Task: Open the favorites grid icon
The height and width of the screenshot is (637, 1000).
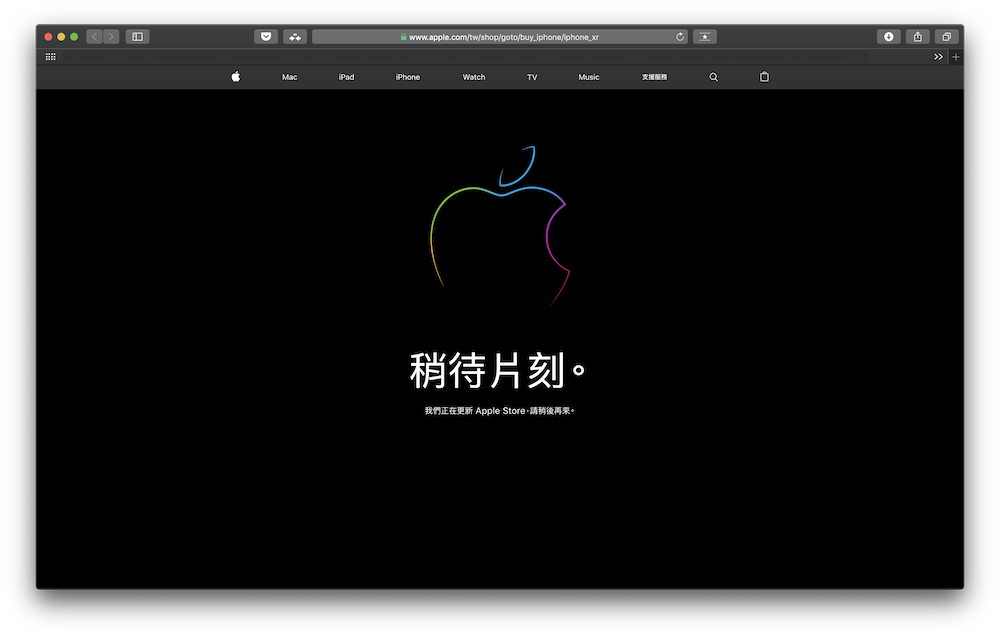Action: [x=50, y=57]
